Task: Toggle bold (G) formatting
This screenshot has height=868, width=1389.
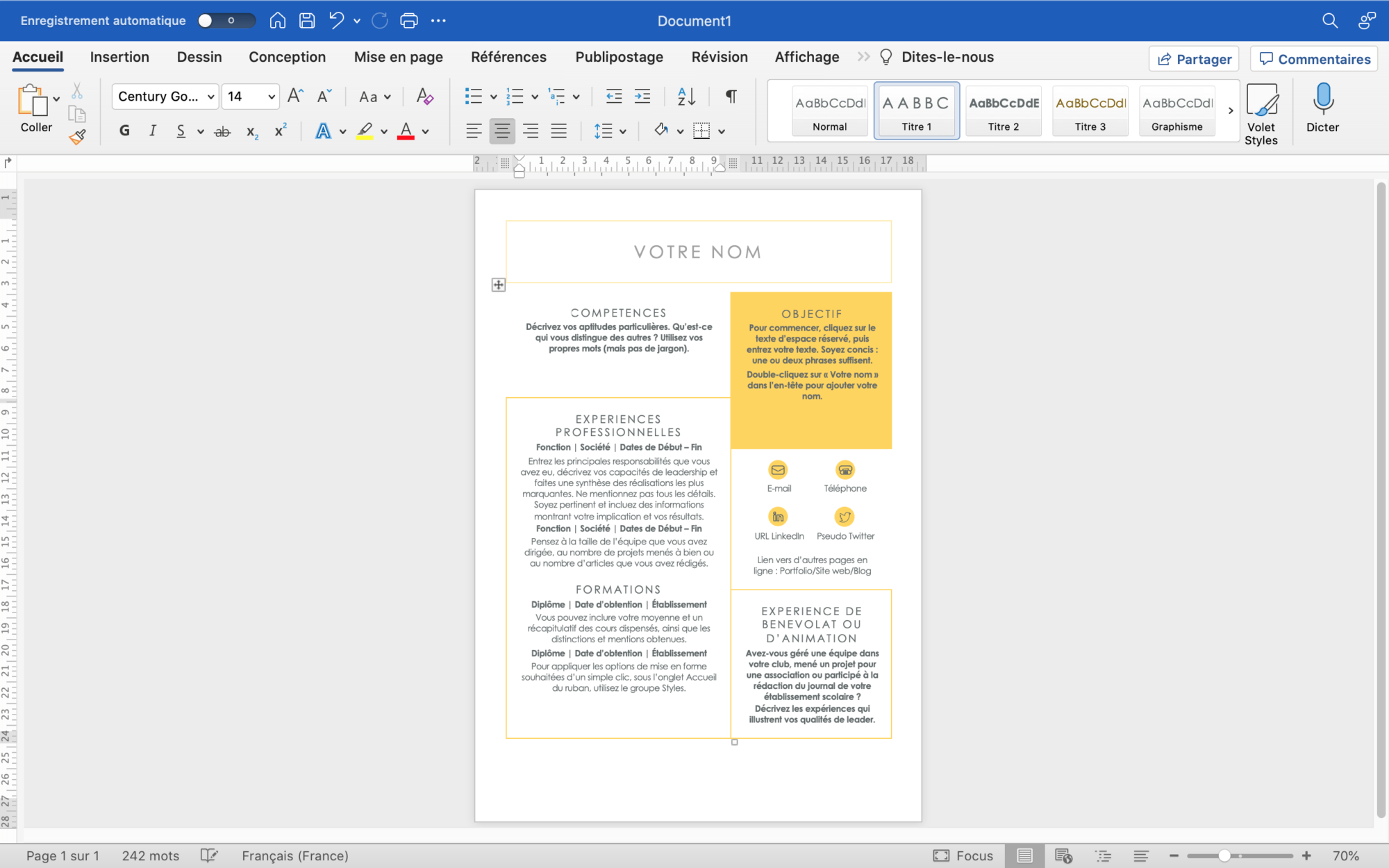Action: point(124,131)
